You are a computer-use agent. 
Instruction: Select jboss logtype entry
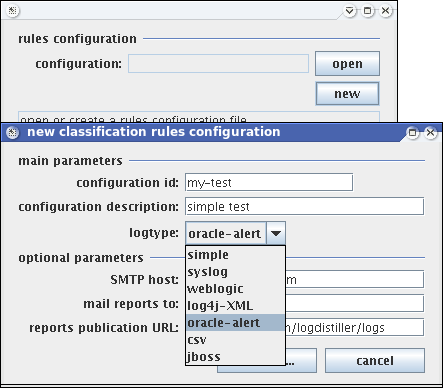(x=235, y=357)
